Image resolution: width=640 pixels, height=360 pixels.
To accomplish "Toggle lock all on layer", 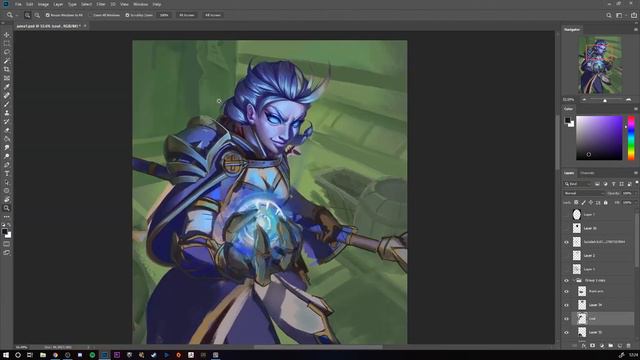I will coord(606,202).
